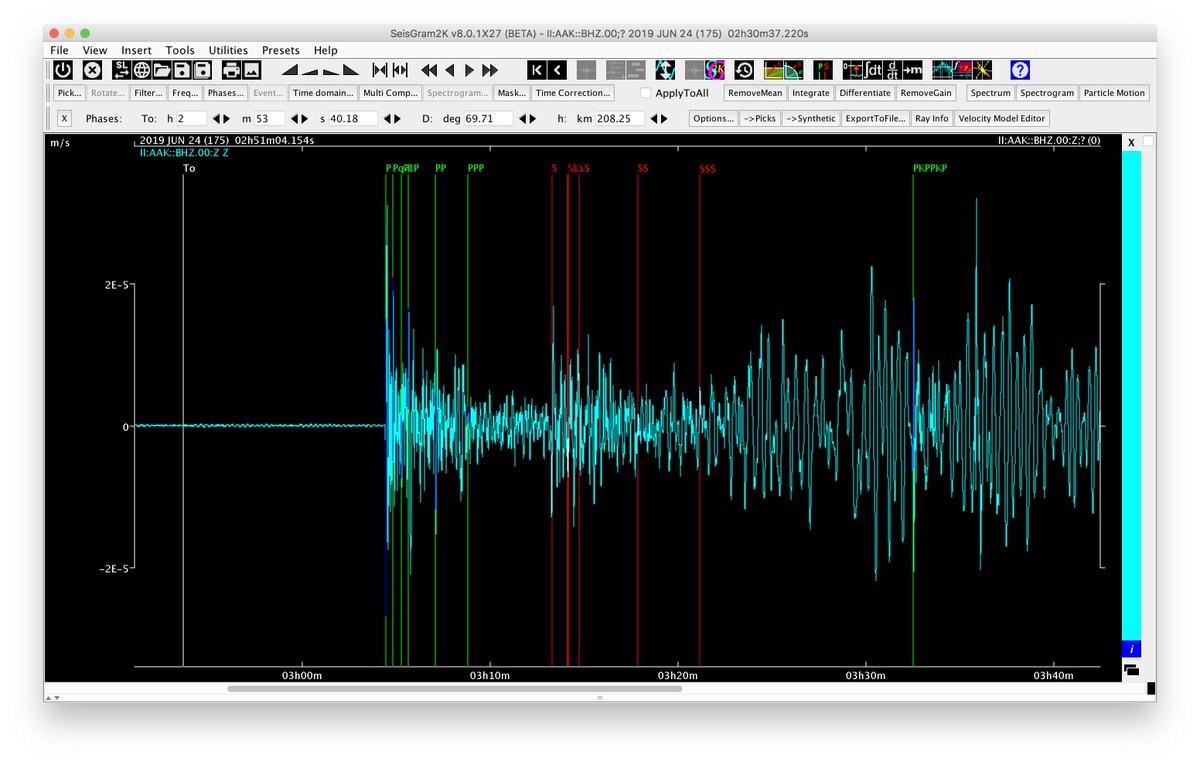Click the time compress icon with inward arrows
1200x765 pixels.
click(x=380, y=70)
